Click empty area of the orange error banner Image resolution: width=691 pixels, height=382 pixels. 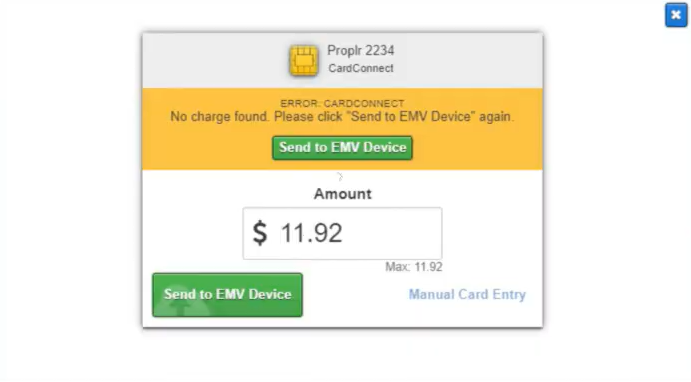[476, 148]
